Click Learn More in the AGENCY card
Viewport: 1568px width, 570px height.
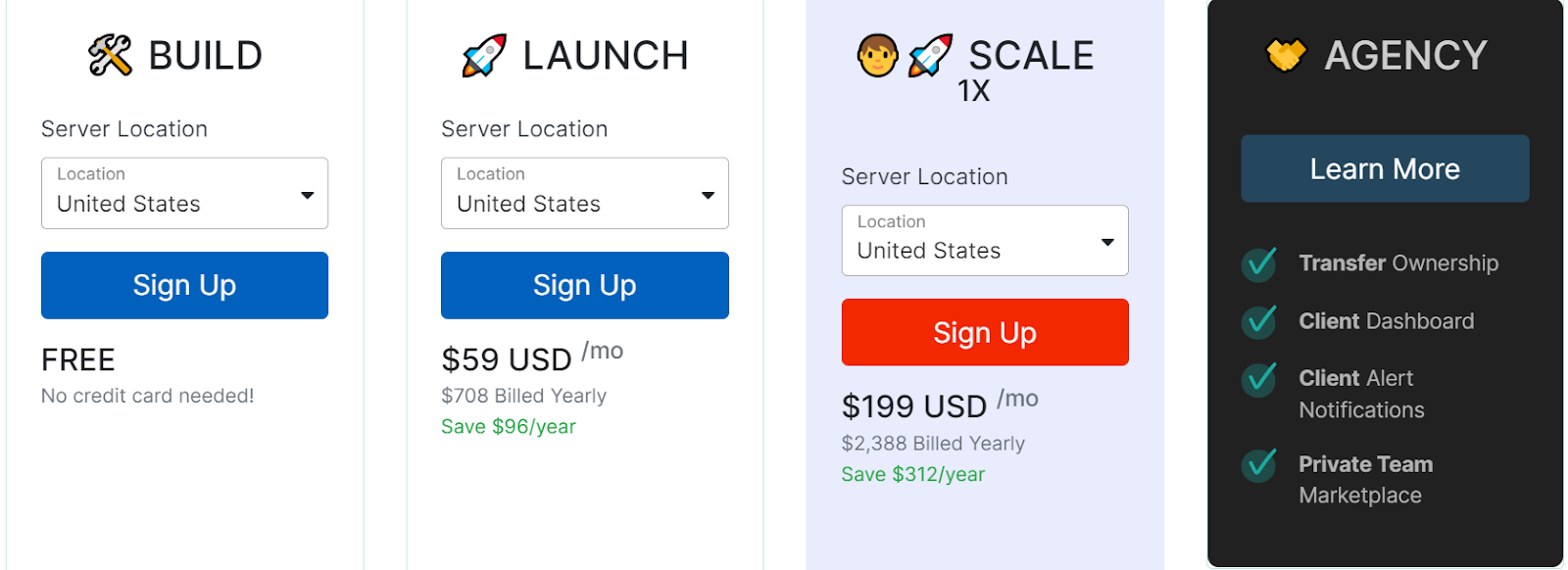1384,168
